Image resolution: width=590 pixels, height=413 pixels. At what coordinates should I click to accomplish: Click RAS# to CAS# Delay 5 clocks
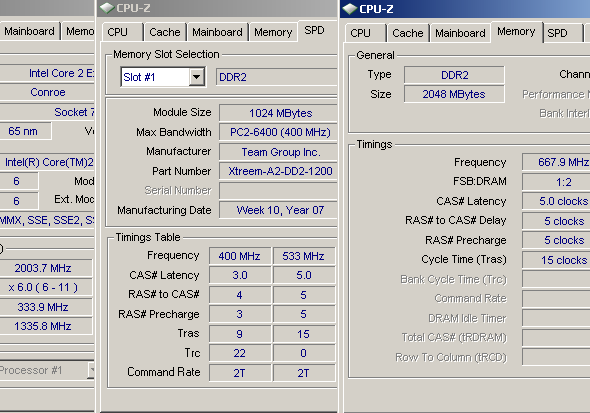click(x=556, y=221)
